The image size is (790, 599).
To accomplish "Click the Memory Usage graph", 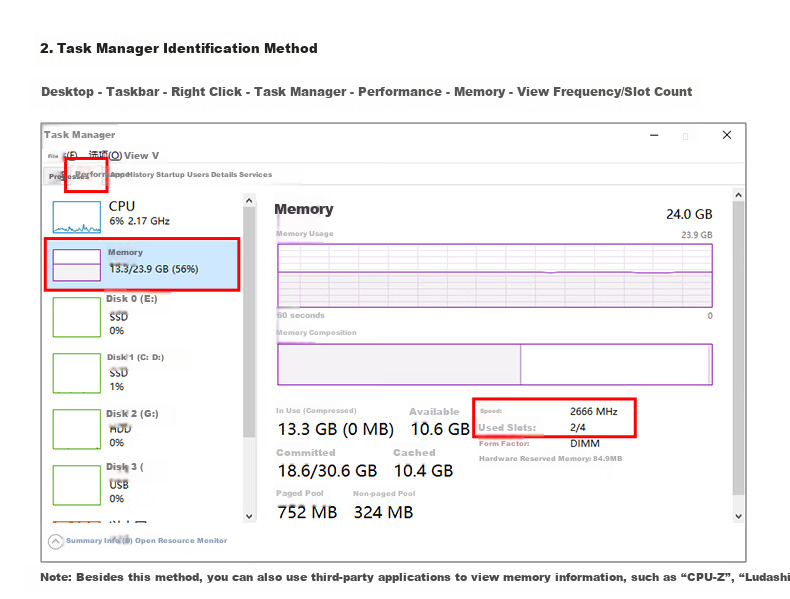I will [495, 276].
